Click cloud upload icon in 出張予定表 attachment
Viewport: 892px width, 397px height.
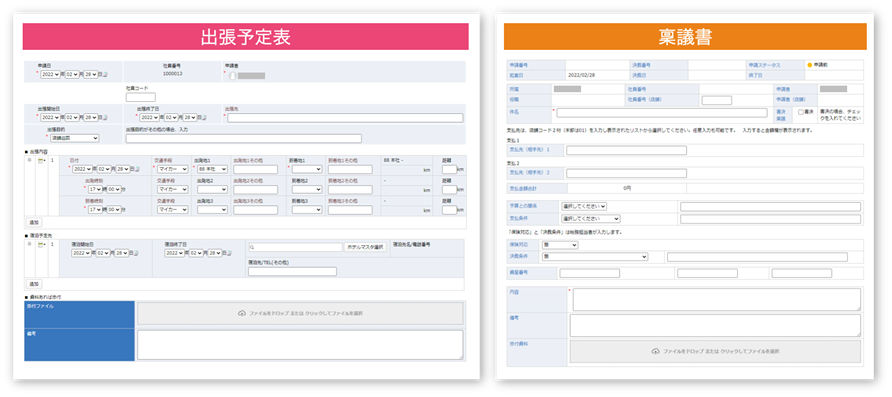242,313
